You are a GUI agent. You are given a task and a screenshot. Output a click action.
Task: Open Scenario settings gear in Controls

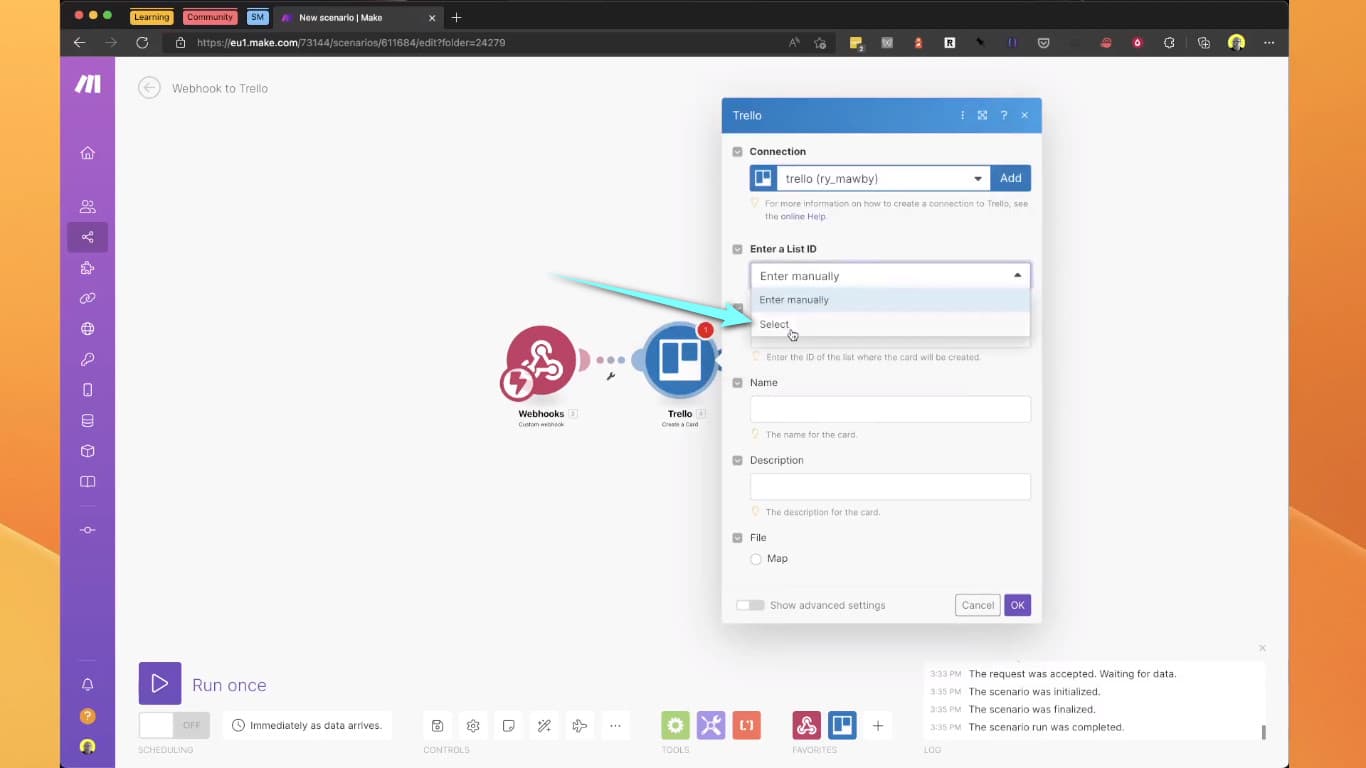point(473,725)
